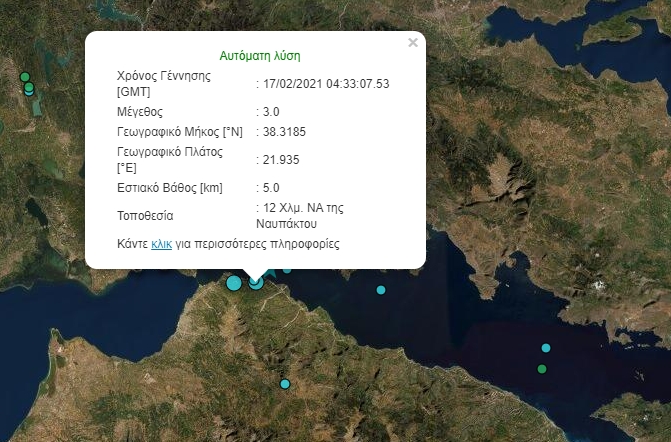Click the longitude value '21.935'
The height and width of the screenshot is (442, 671).
click(281, 160)
